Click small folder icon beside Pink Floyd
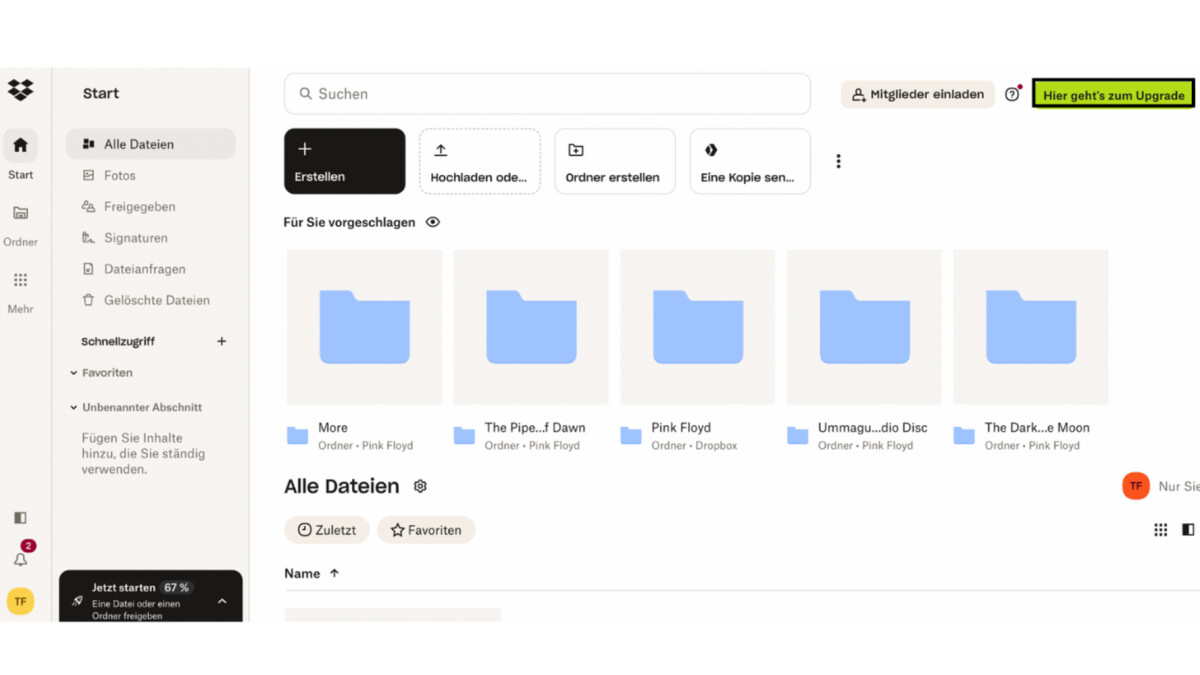The height and width of the screenshot is (675, 1200). (630, 435)
